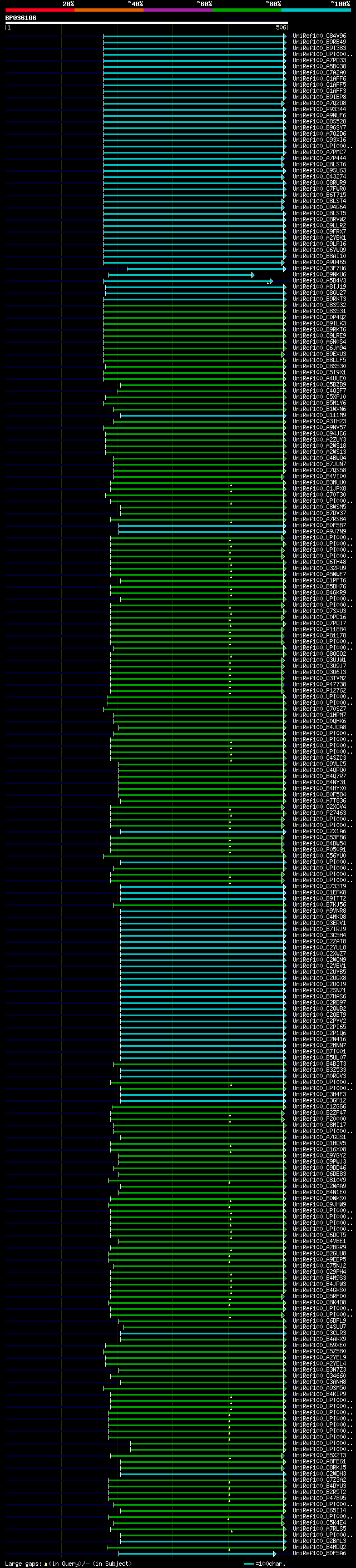Click the cyan ~100% identity legend bar
The height and width of the screenshot is (1568, 356).
(317, 10)
